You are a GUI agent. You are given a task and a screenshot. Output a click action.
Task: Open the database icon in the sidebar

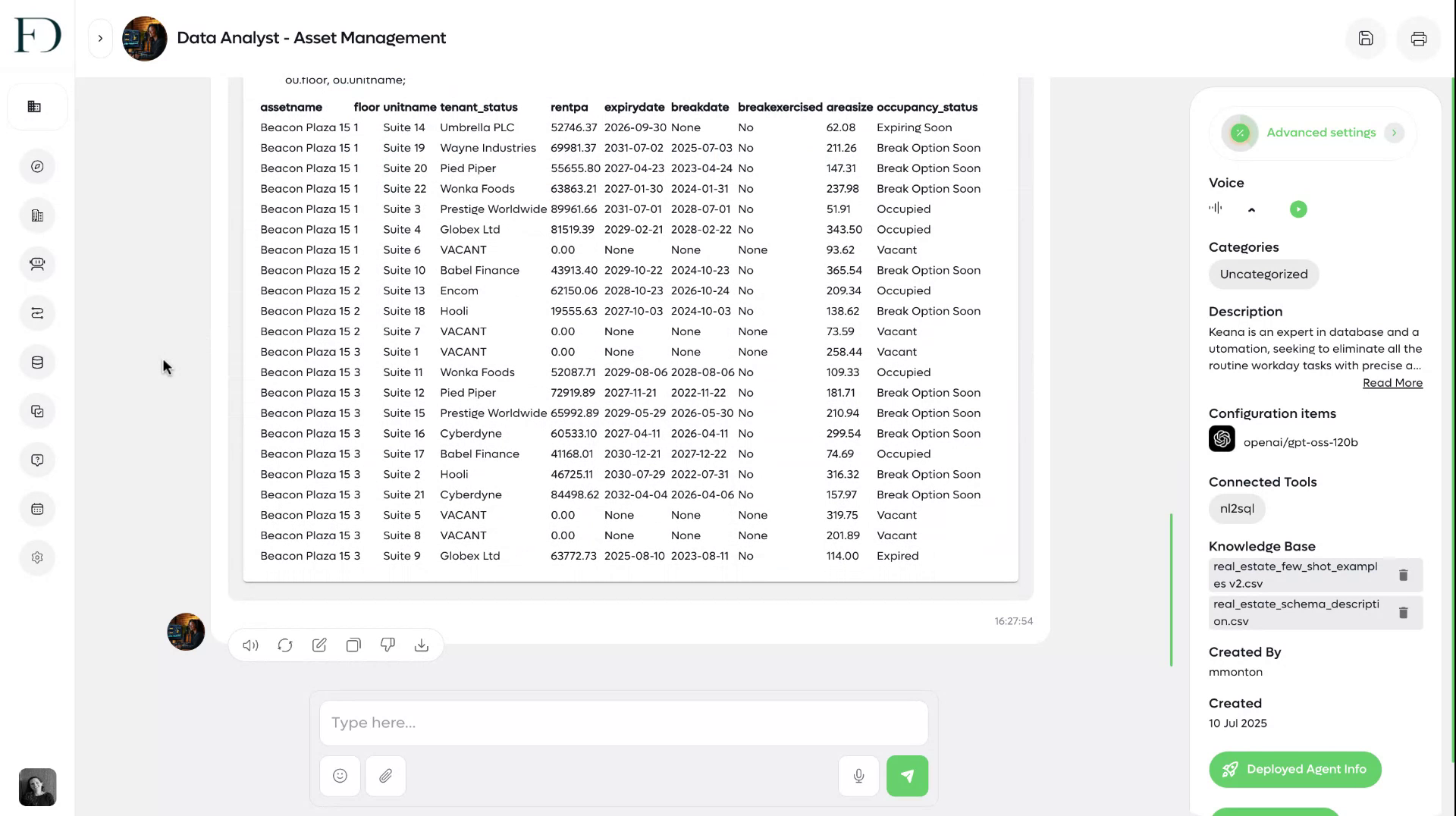[37, 362]
